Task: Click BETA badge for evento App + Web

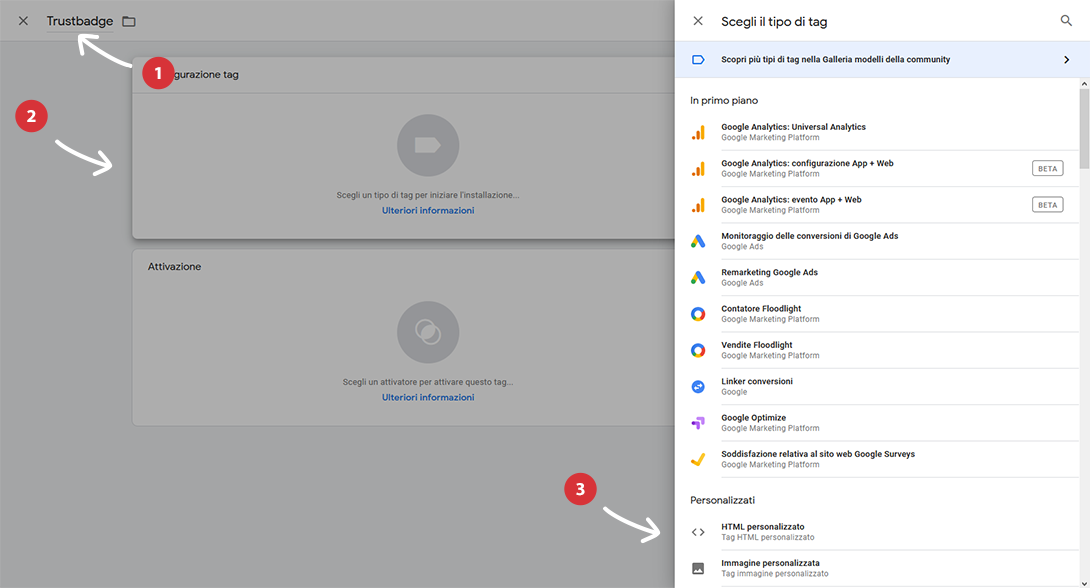Action: 1047,204
